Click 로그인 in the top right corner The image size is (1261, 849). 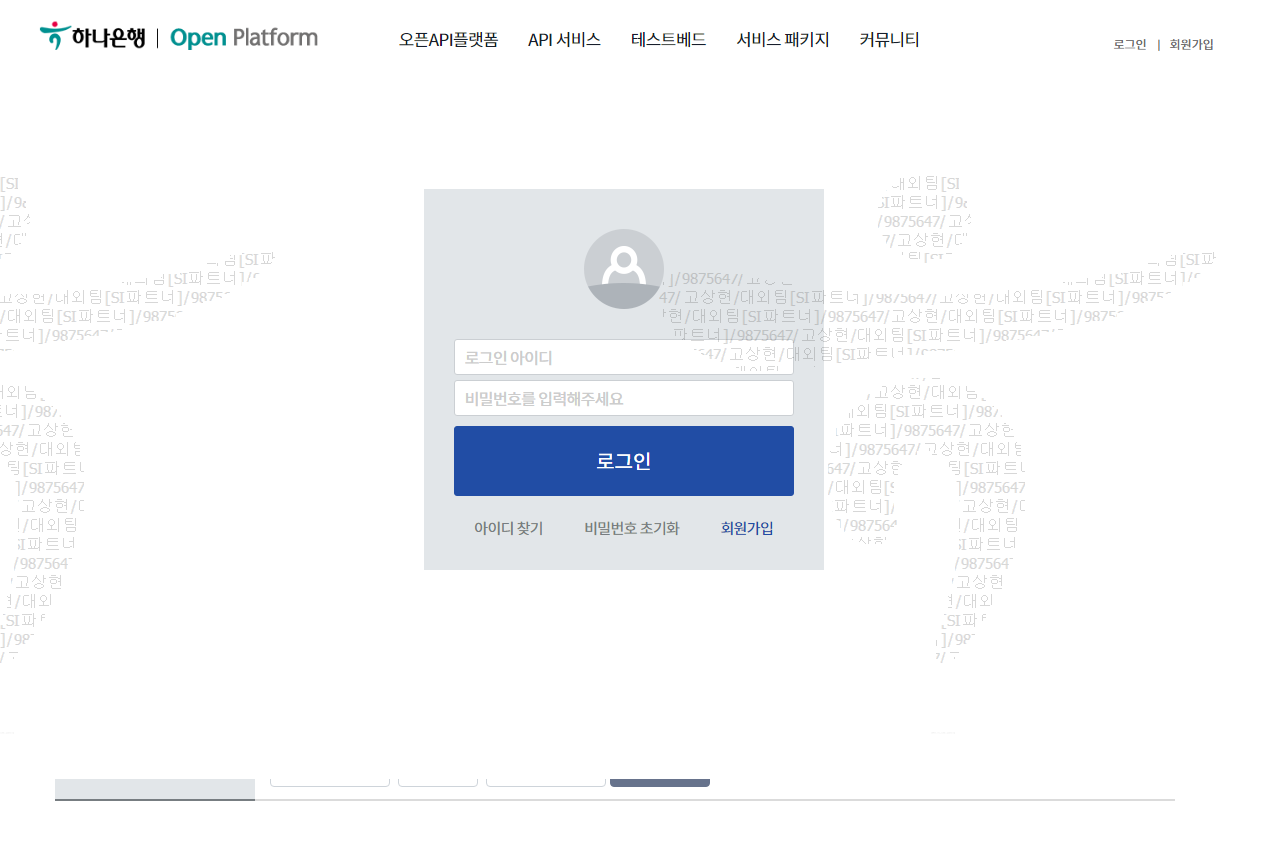(1128, 44)
